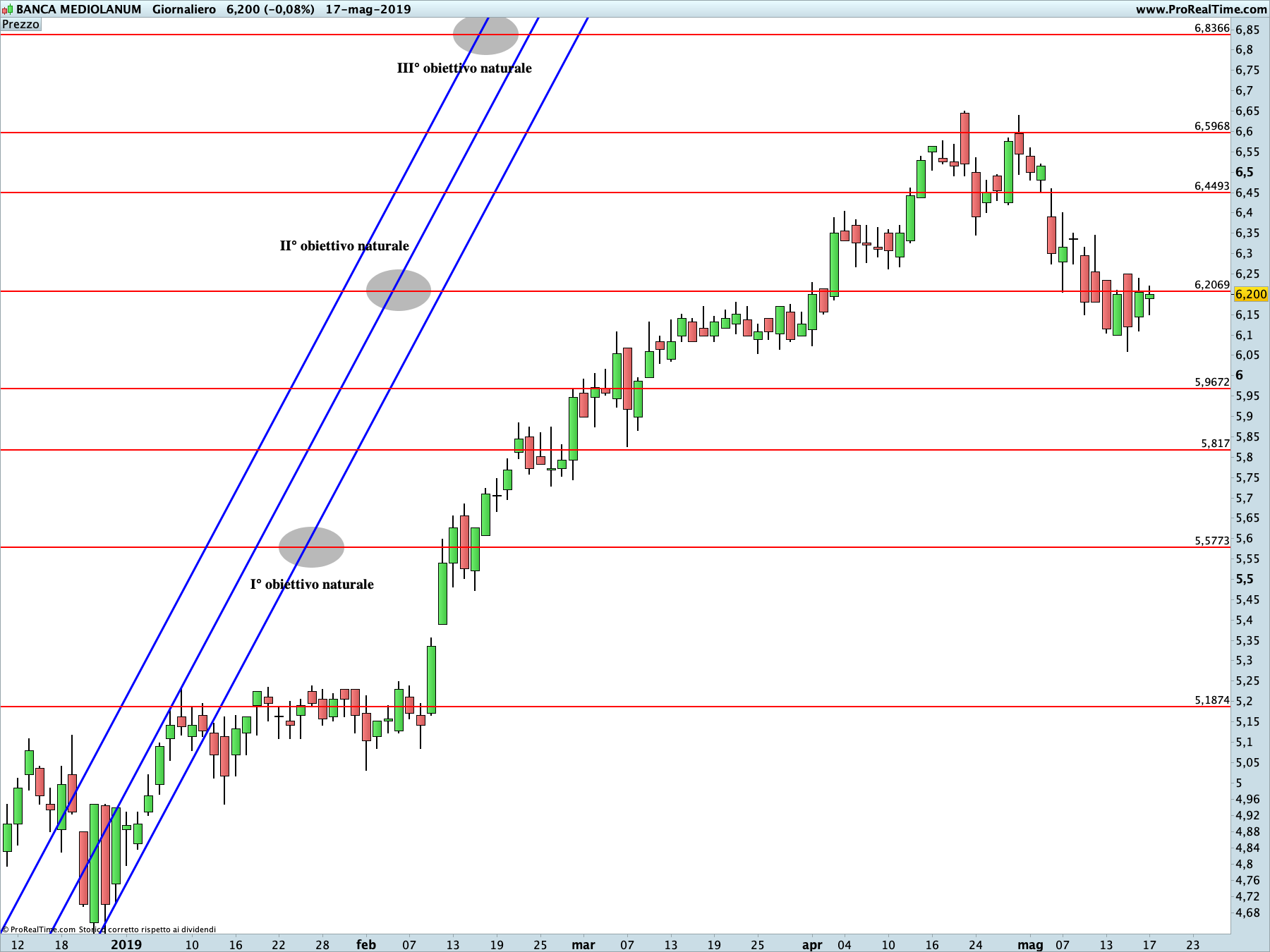
Task: Click the current price tag 6,200
Action: 1251,295
